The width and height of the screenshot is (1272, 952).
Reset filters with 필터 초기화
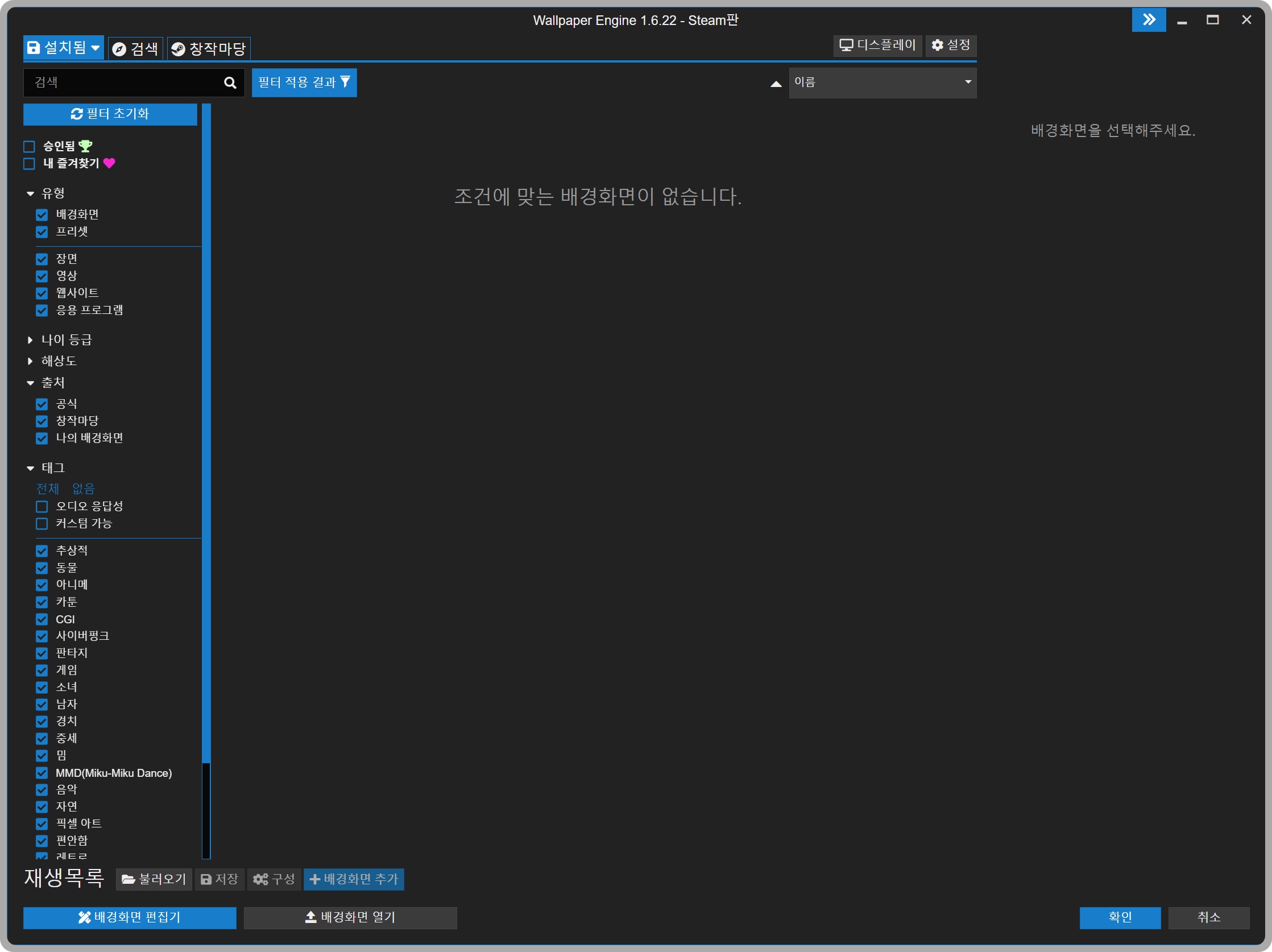110,114
